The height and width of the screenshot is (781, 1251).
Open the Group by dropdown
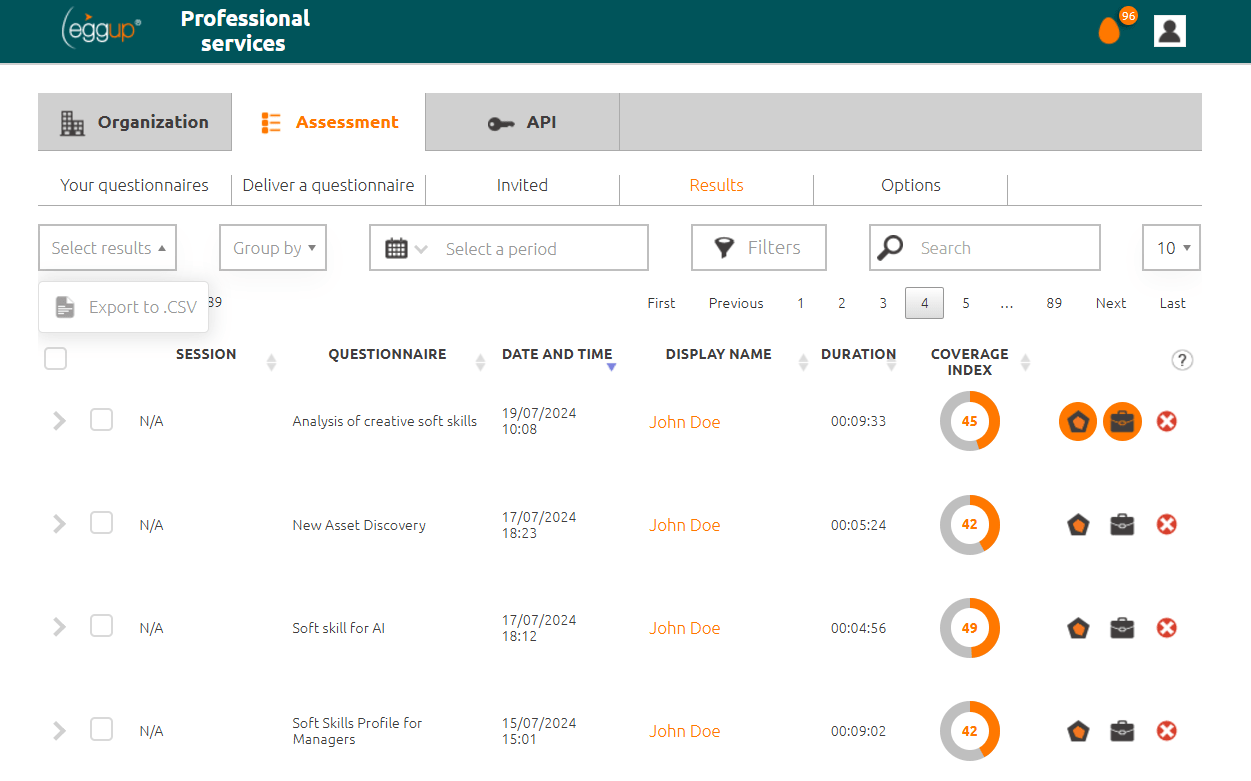click(273, 248)
